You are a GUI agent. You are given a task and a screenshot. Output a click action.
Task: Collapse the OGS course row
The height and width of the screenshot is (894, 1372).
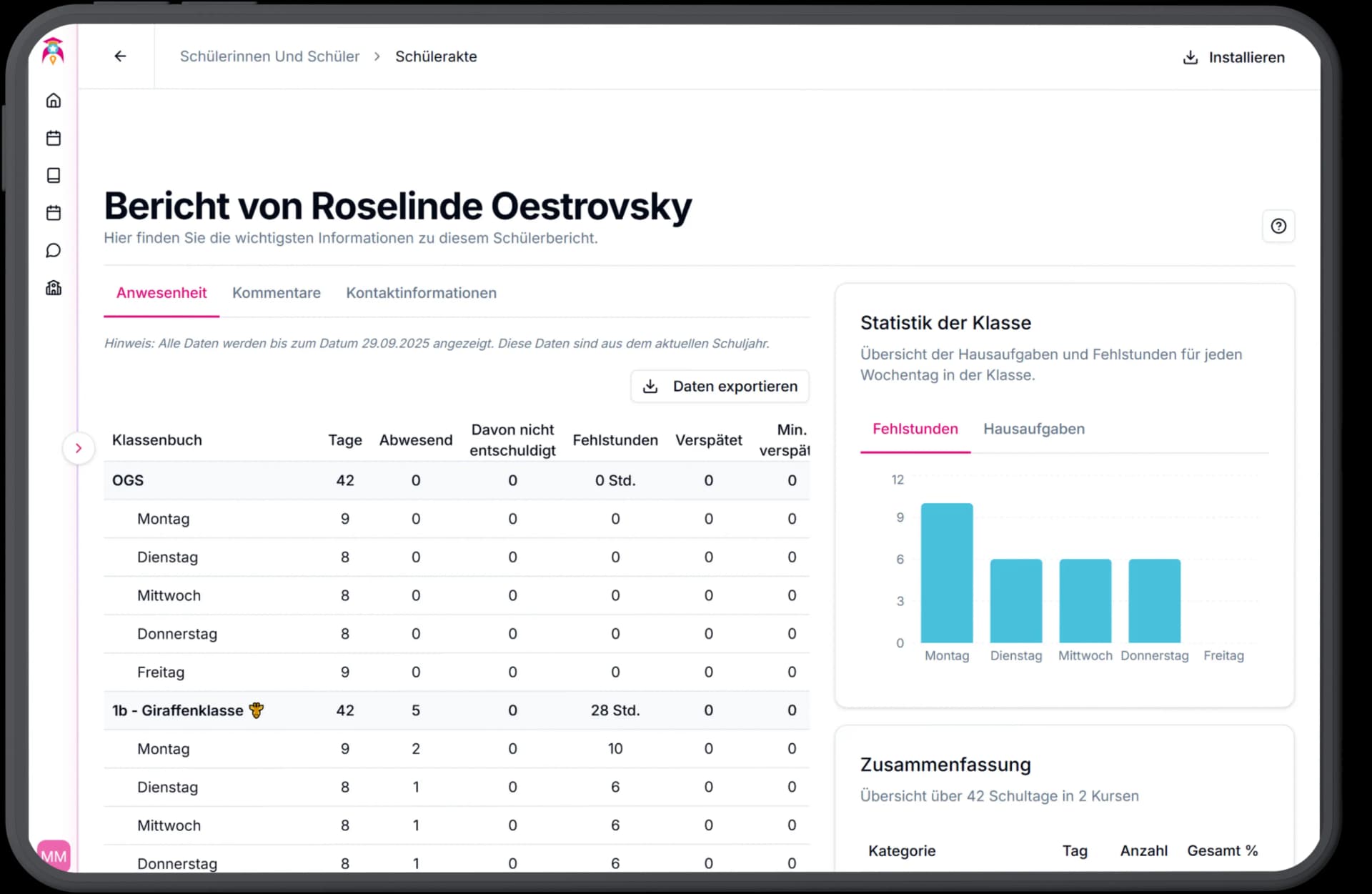(x=128, y=480)
